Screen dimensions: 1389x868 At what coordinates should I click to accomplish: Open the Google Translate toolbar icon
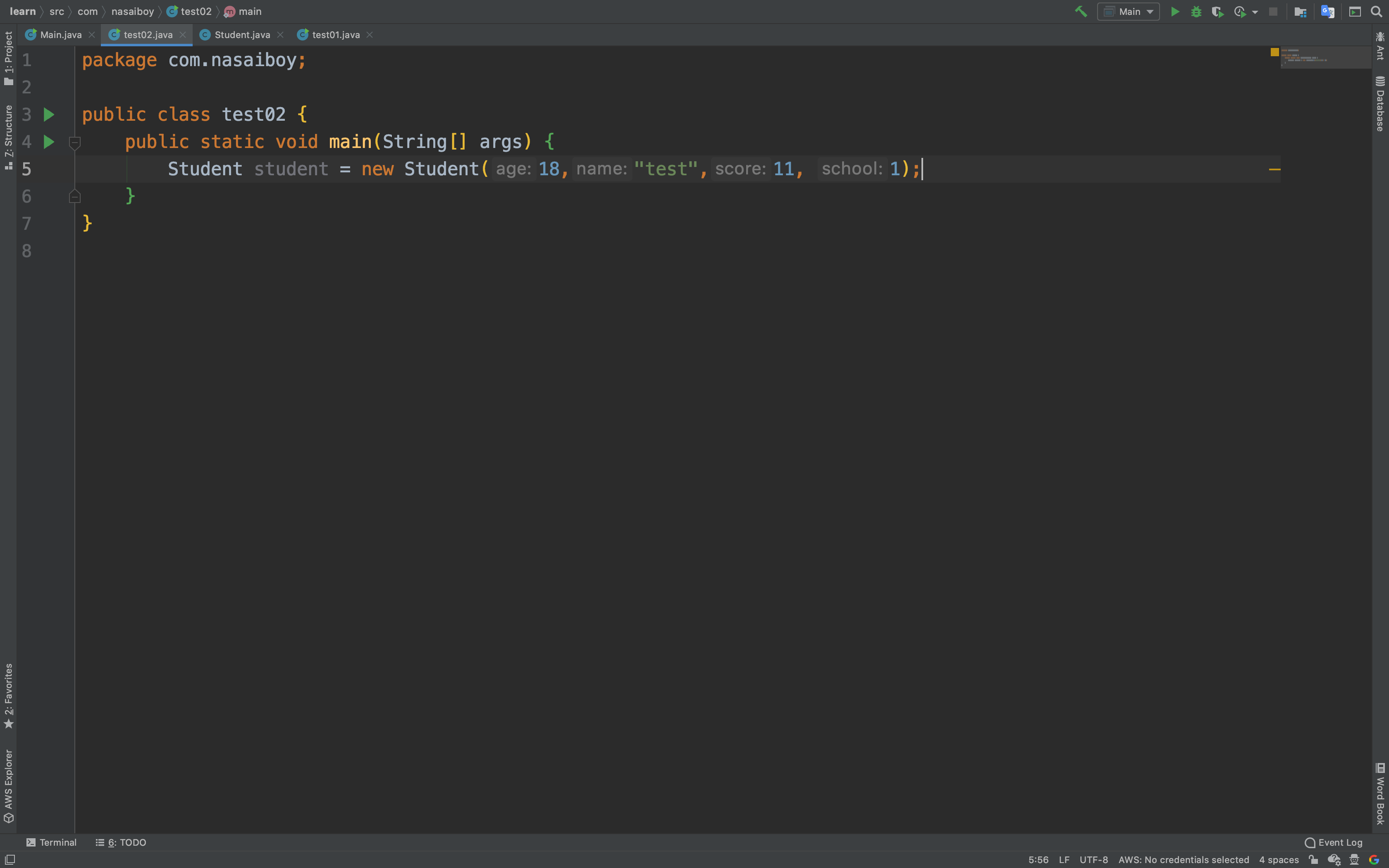click(x=1327, y=11)
